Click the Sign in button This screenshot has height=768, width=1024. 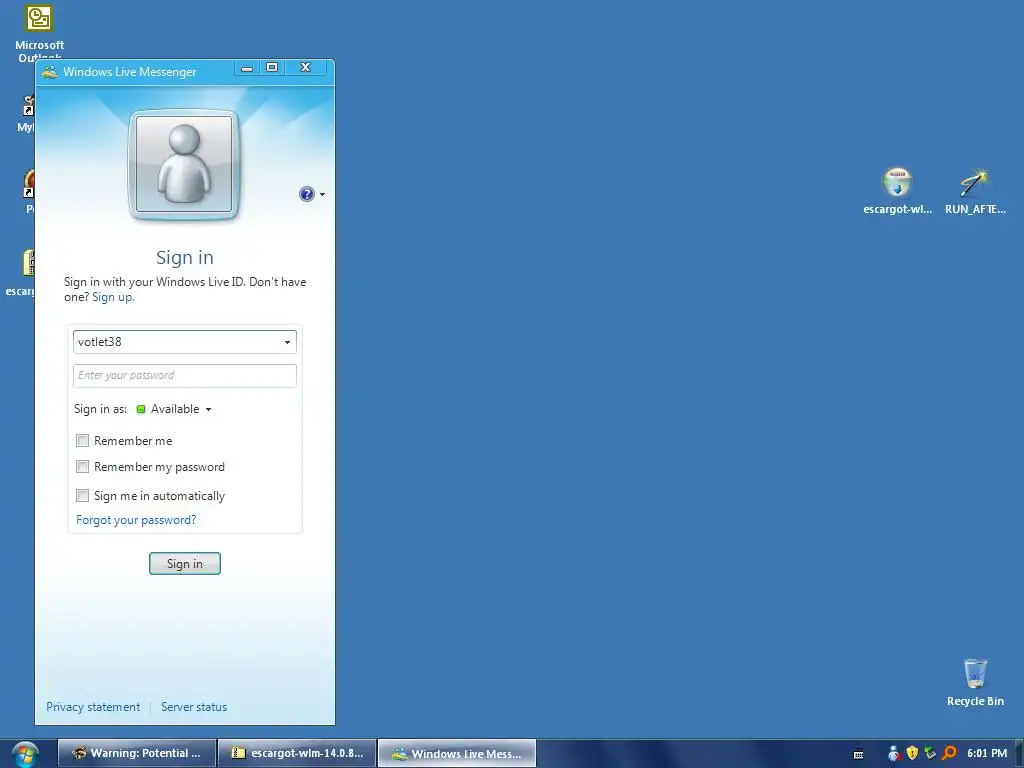pos(185,564)
